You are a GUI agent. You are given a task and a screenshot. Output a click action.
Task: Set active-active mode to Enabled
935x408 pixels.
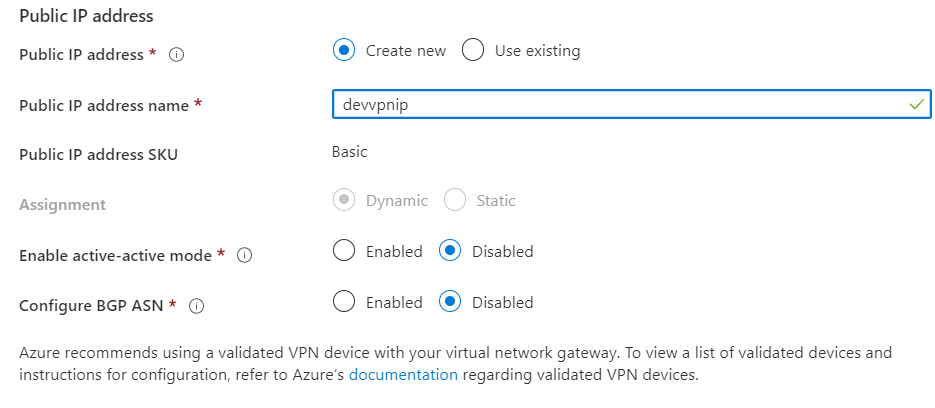coord(344,251)
